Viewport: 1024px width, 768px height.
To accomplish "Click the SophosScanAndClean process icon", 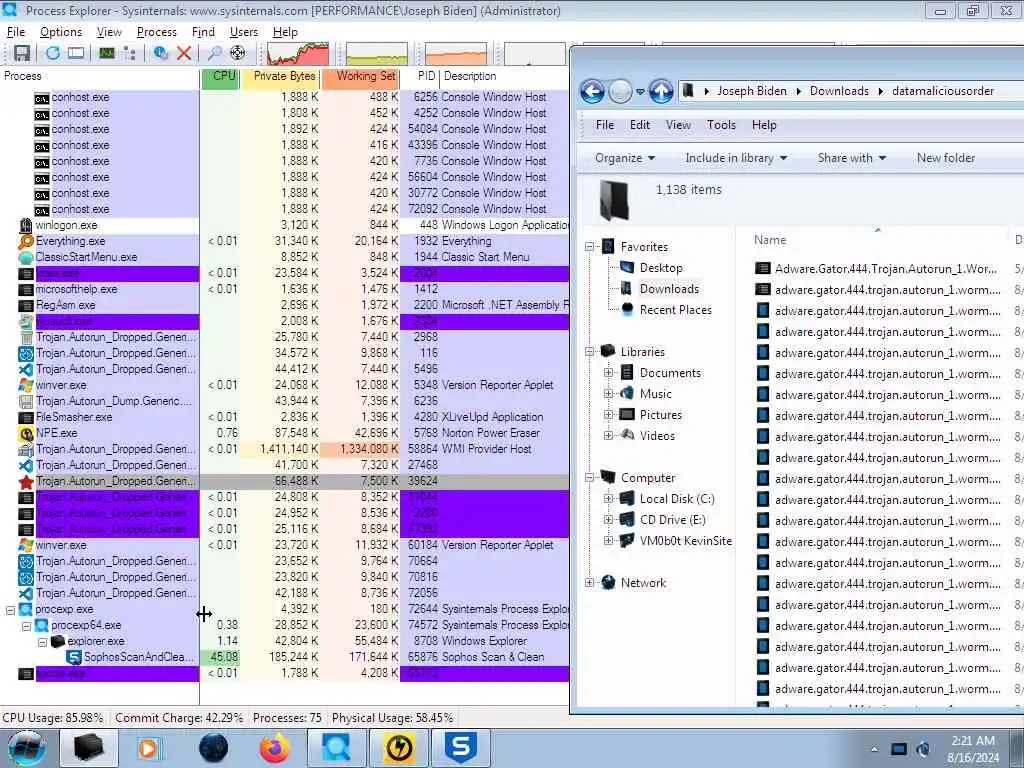I will (x=74, y=658).
